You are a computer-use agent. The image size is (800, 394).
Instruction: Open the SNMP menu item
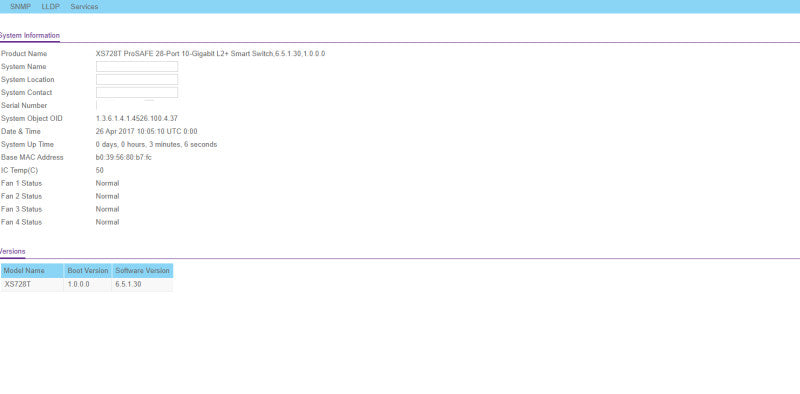(x=20, y=7)
